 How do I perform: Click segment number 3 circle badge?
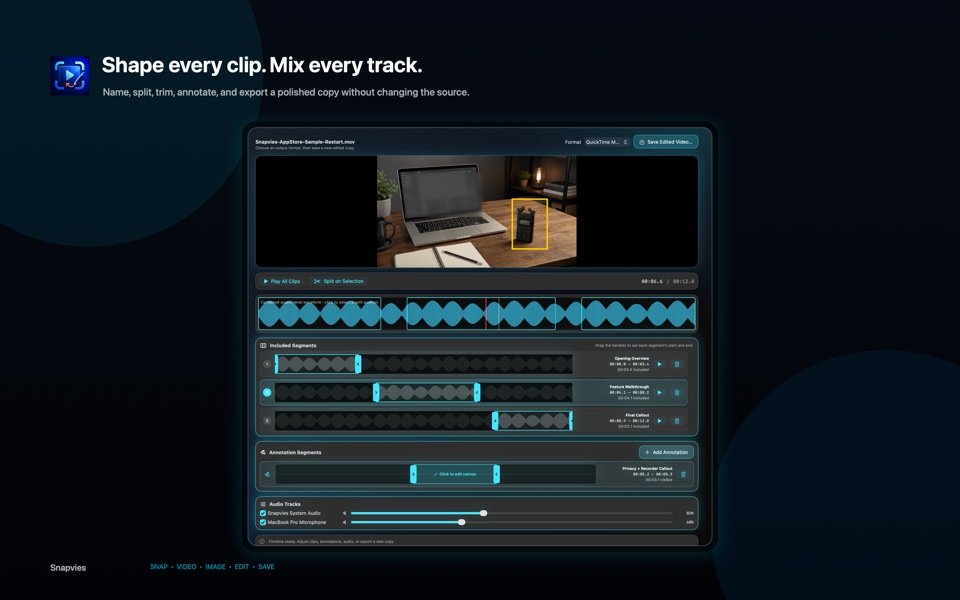(267, 421)
